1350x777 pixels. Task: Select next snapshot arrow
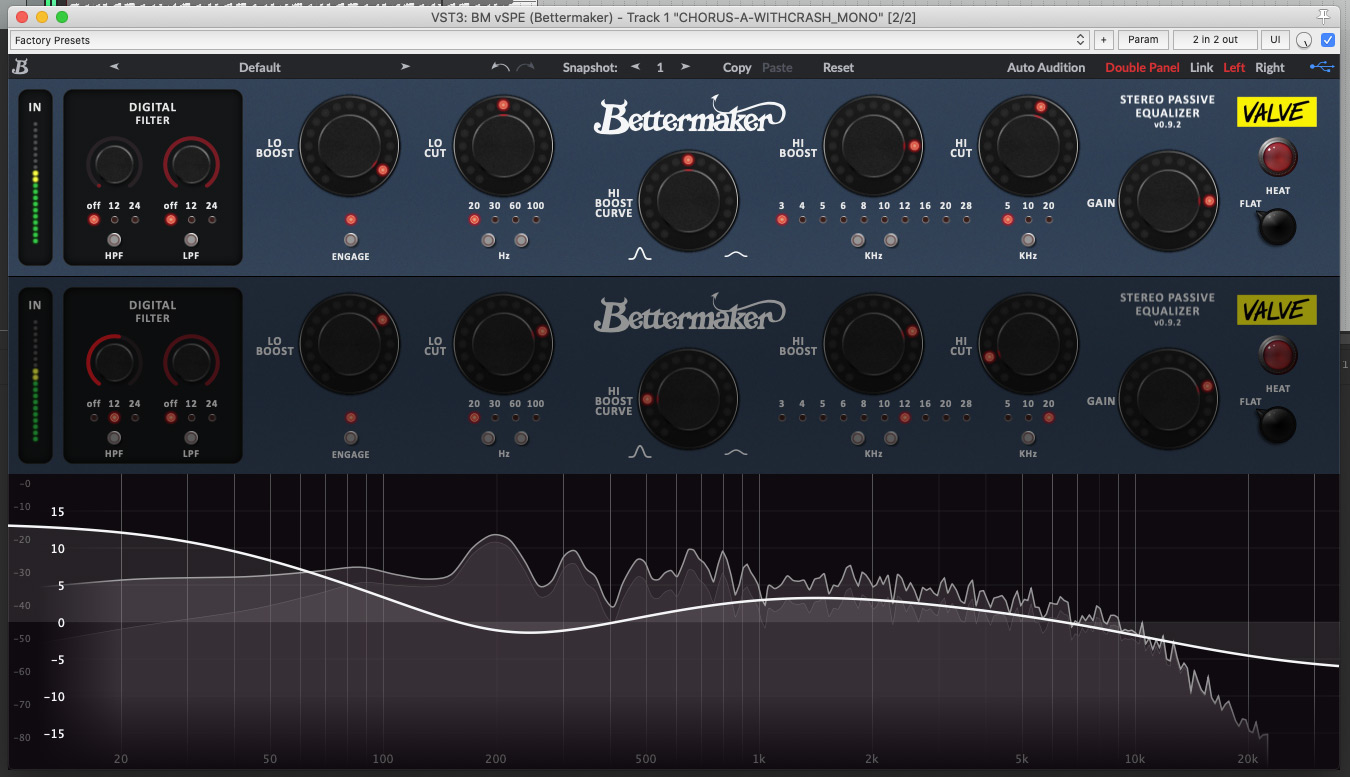tap(685, 67)
